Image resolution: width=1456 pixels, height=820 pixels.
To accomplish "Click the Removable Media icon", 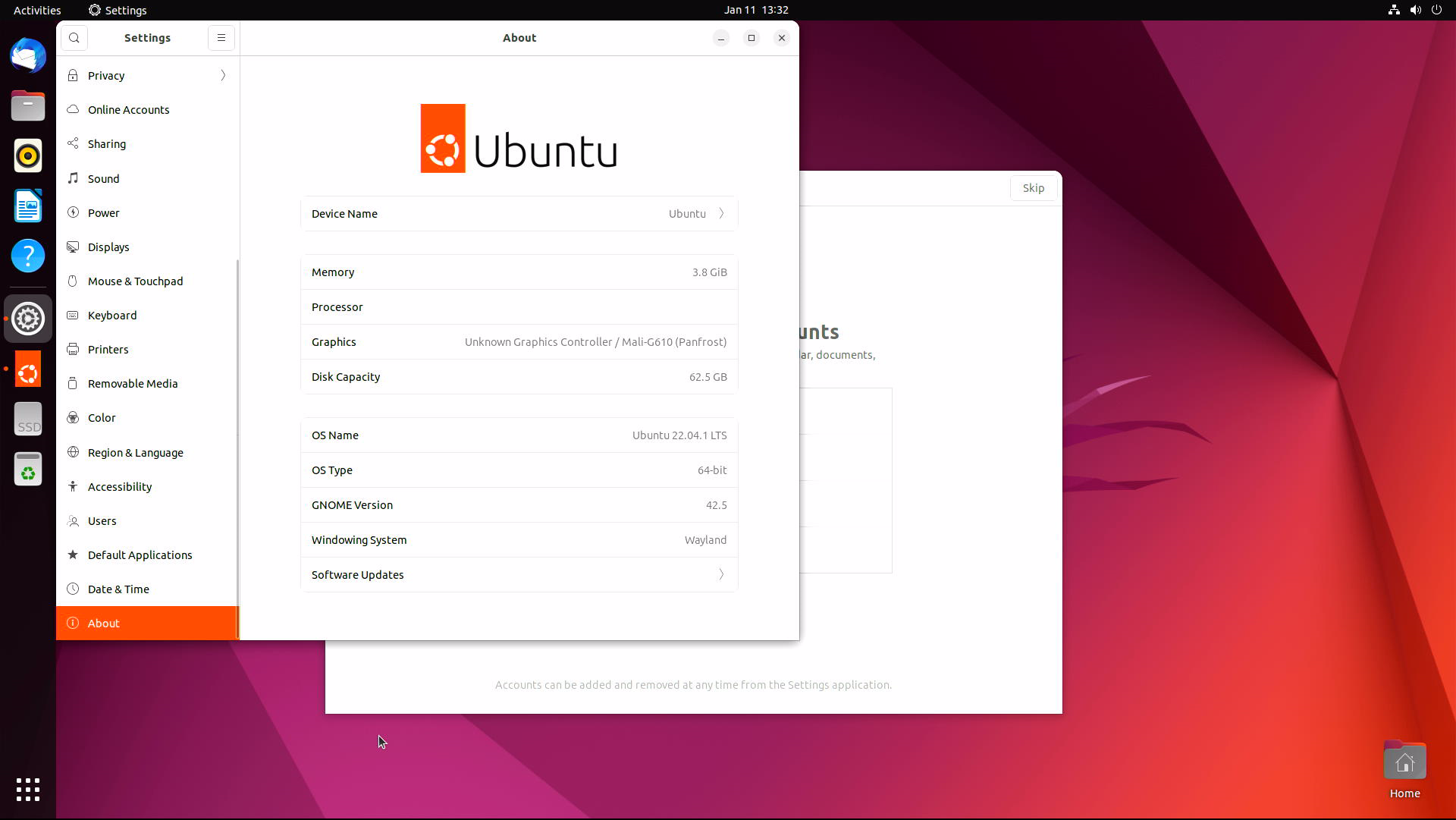I will 73,383.
